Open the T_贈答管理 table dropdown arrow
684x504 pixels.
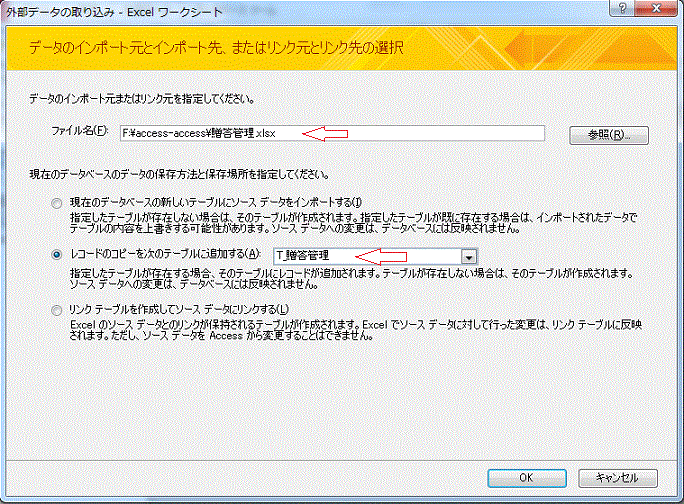tap(469, 257)
